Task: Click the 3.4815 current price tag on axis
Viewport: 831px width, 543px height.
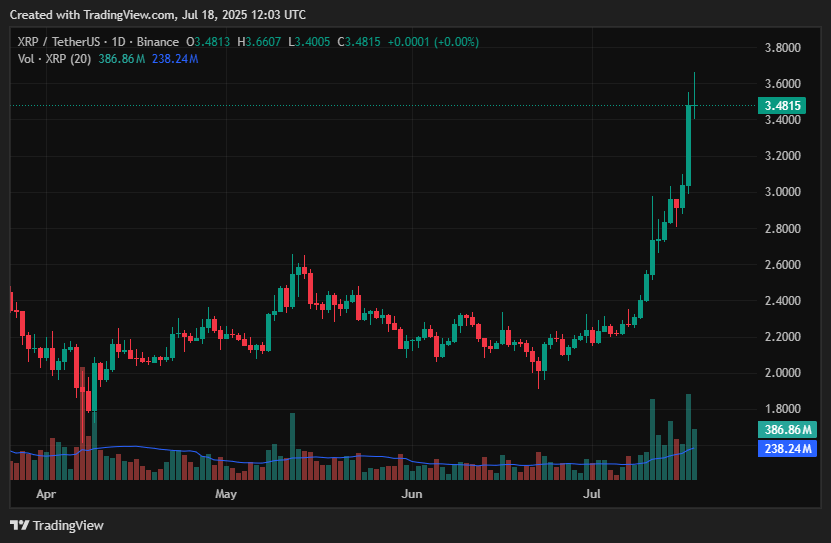Action: tap(782, 105)
